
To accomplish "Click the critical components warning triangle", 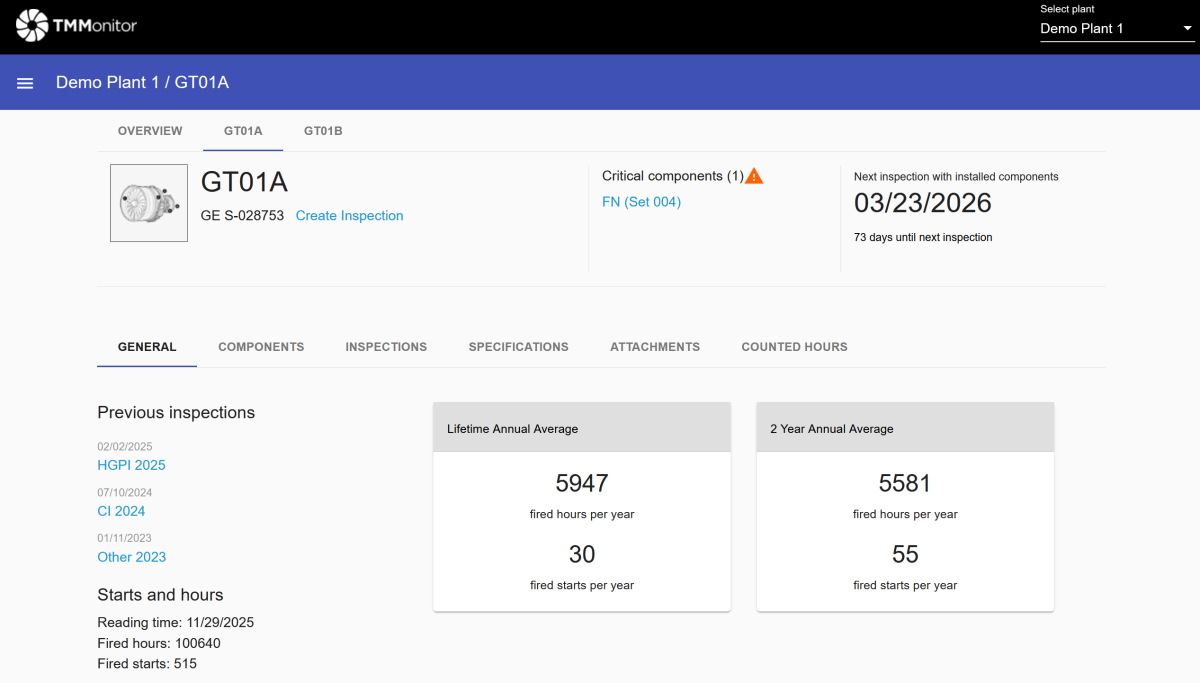I will (x=754, y=176).
